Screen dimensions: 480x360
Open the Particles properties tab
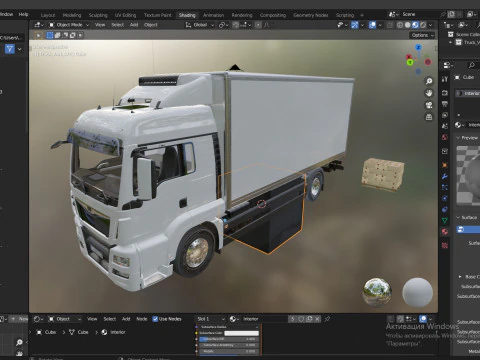click(x=445, y=187)
